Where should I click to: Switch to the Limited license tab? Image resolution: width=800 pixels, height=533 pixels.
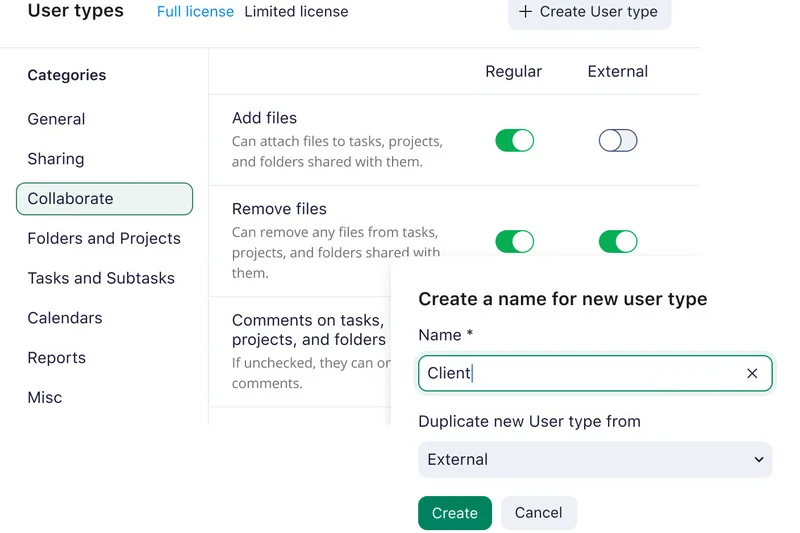pyautogui.click(x=296, y=12)
